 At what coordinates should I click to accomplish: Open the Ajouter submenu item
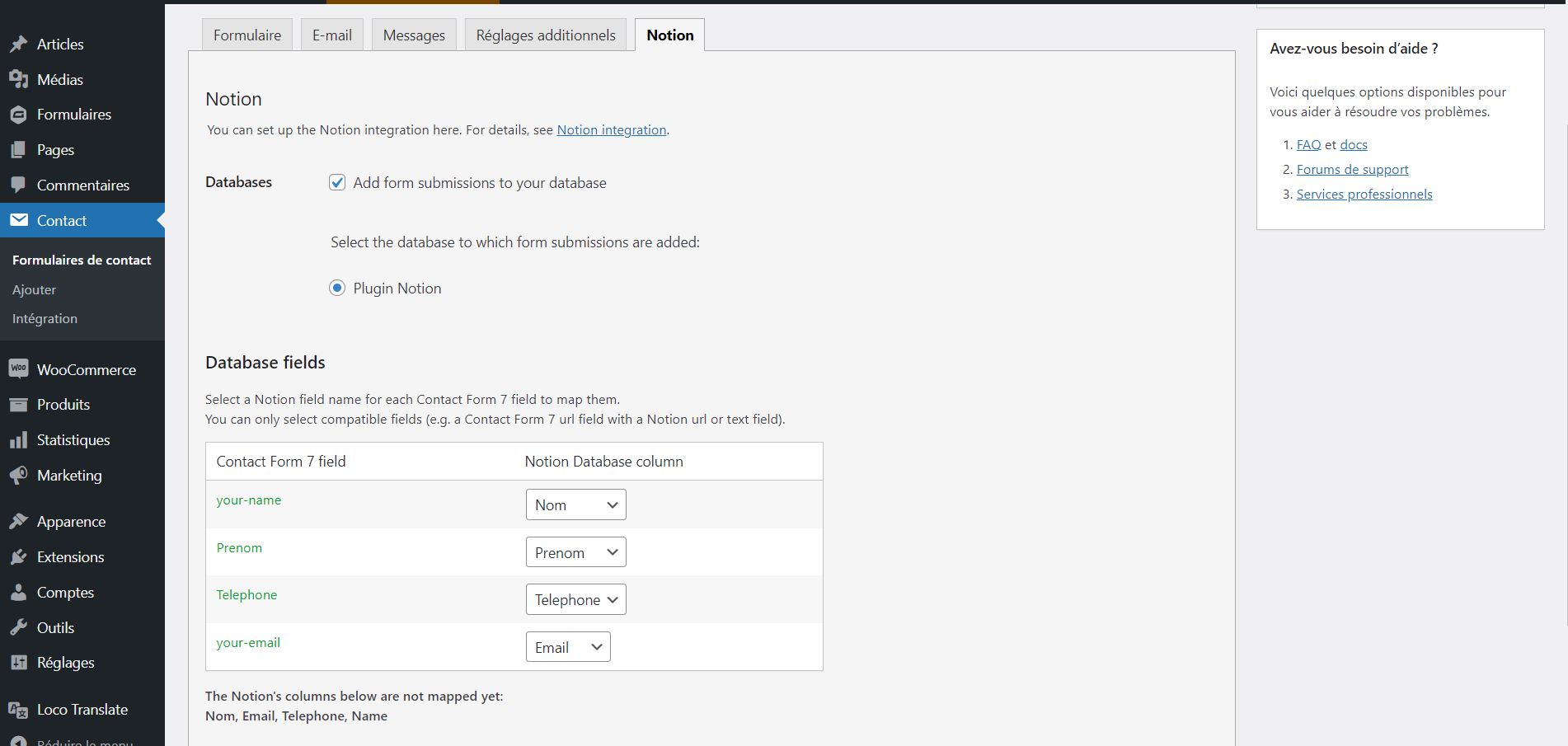coord(35,289)
